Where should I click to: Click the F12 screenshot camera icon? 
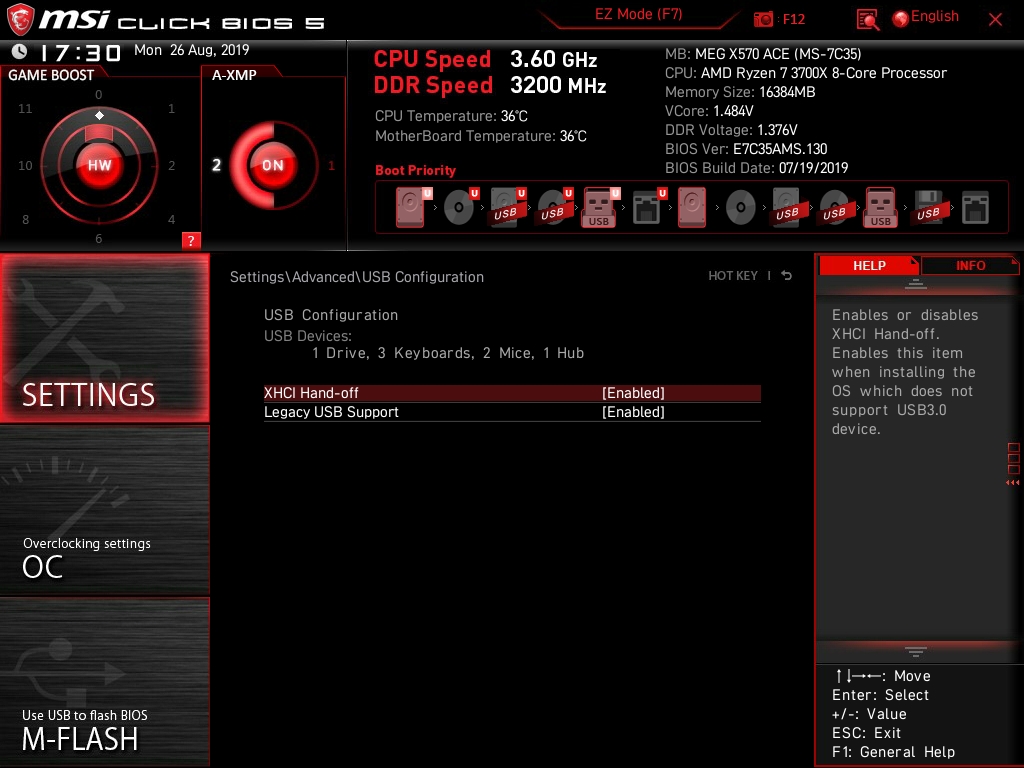(763, 19)
